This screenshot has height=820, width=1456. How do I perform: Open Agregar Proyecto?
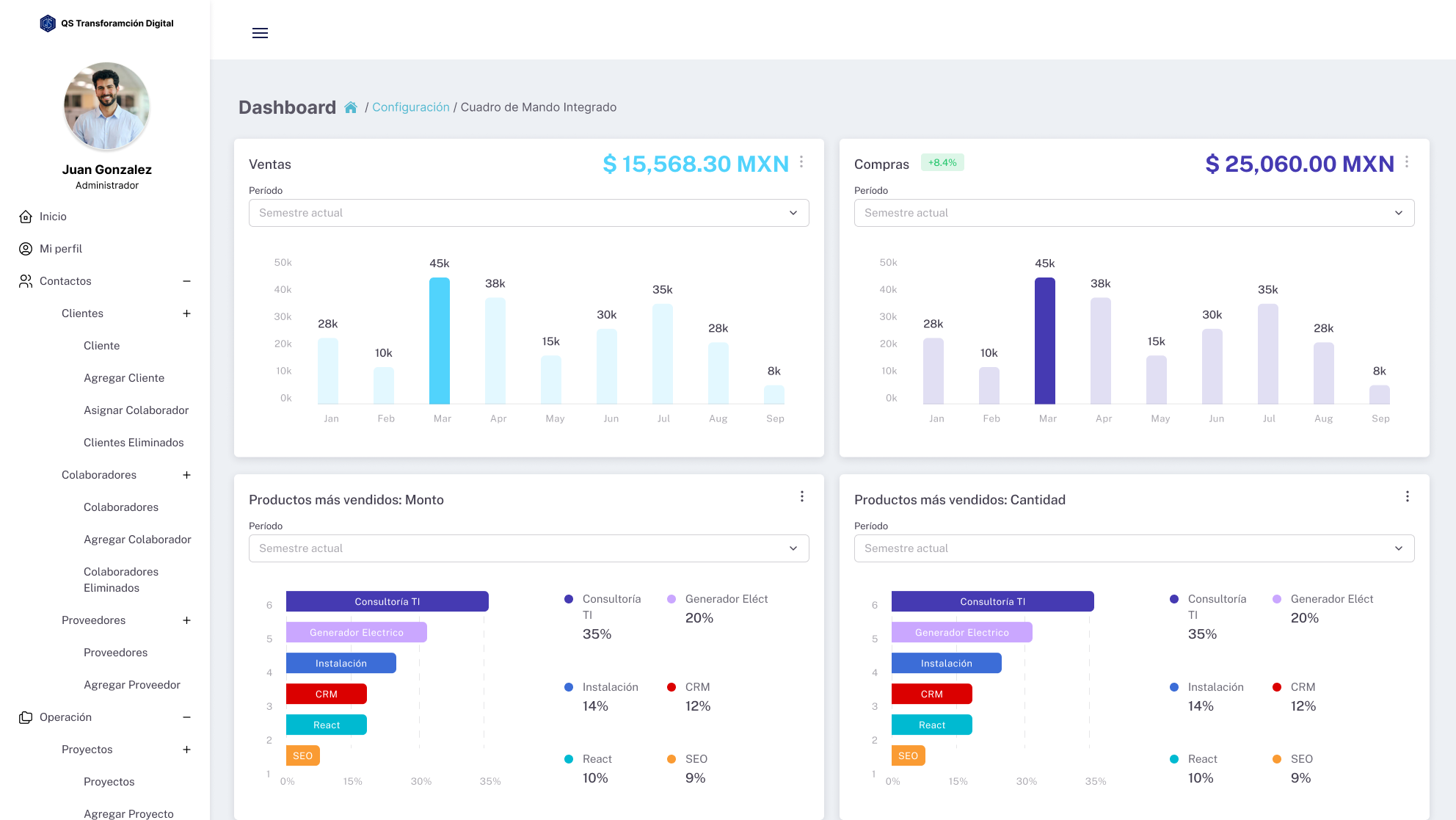pos(128,813)
